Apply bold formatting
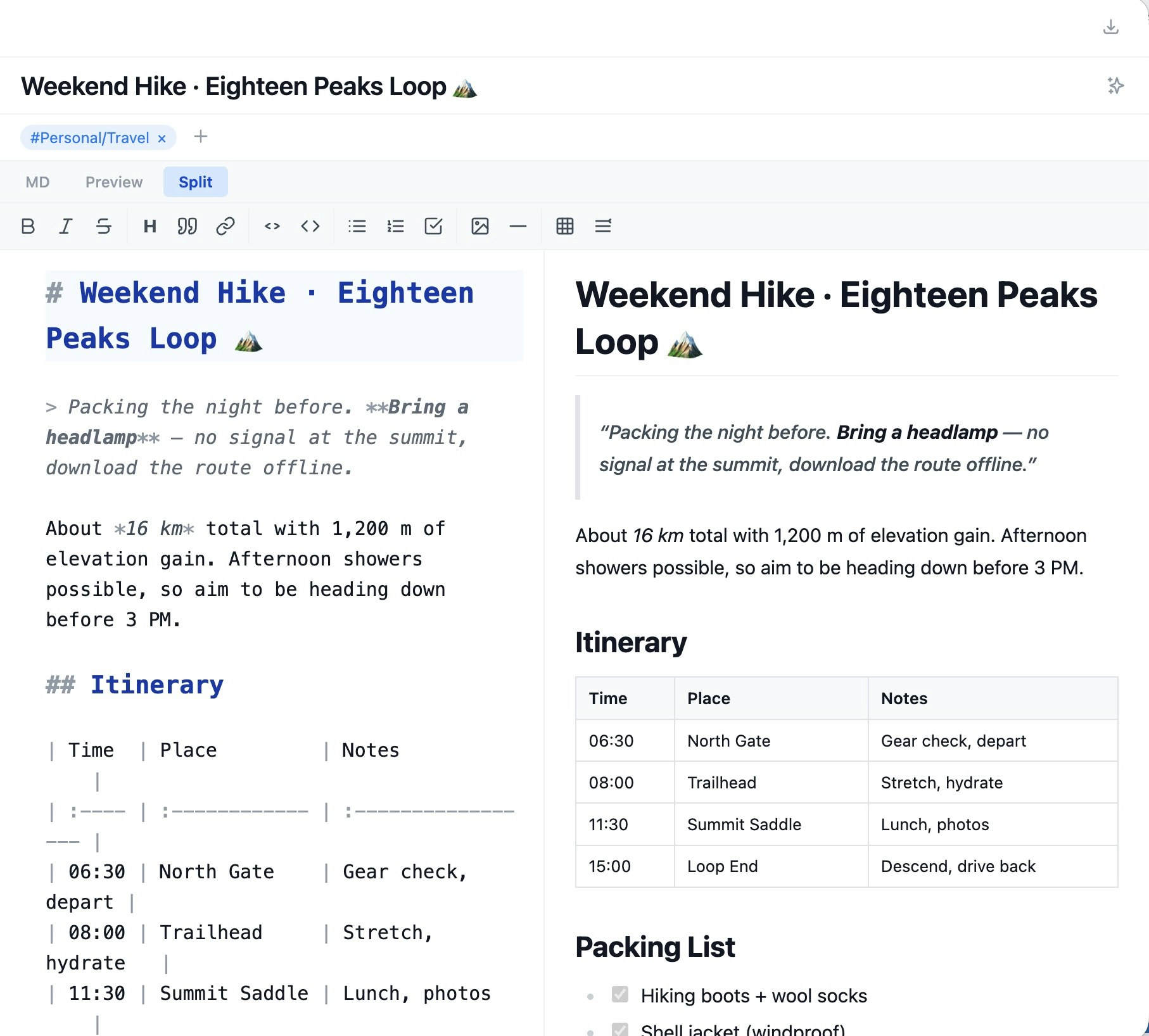The height and width of the screenshot is (1036, 1149). [28, 226]
